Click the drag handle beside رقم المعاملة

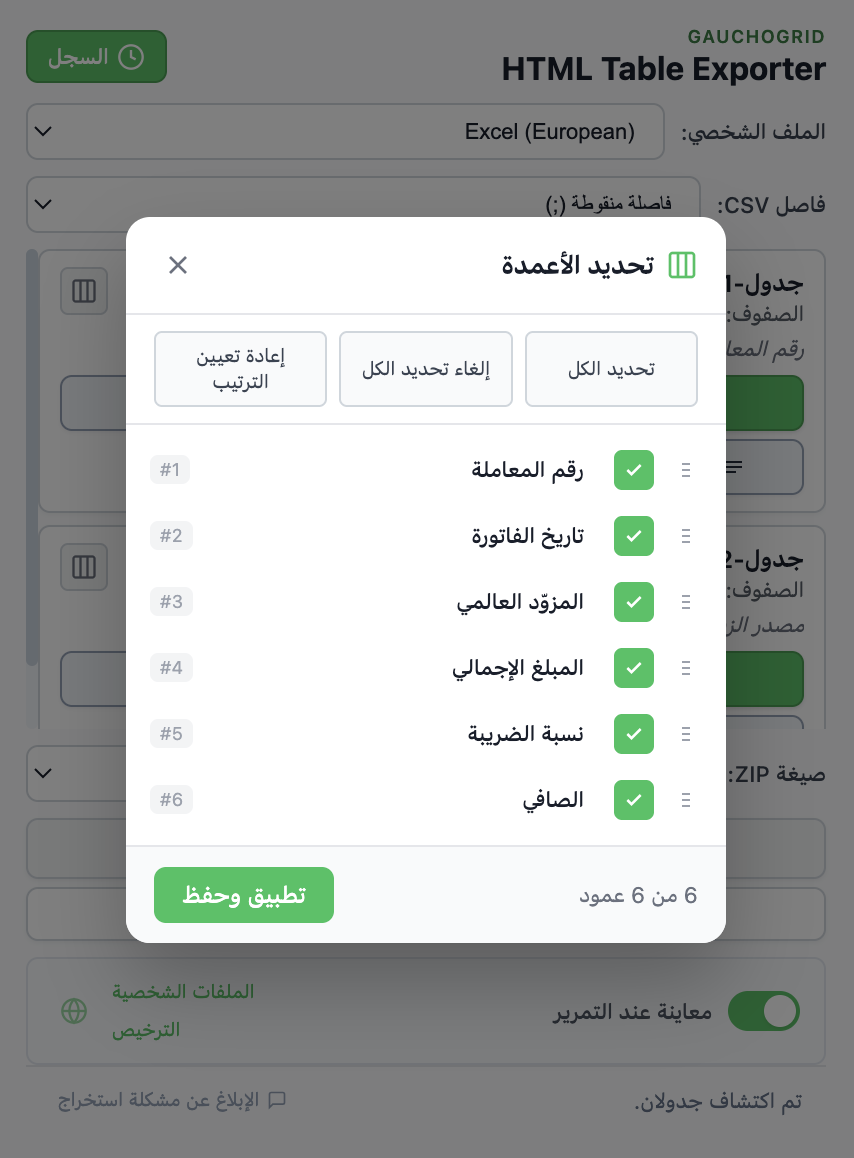tap(686, 469)
